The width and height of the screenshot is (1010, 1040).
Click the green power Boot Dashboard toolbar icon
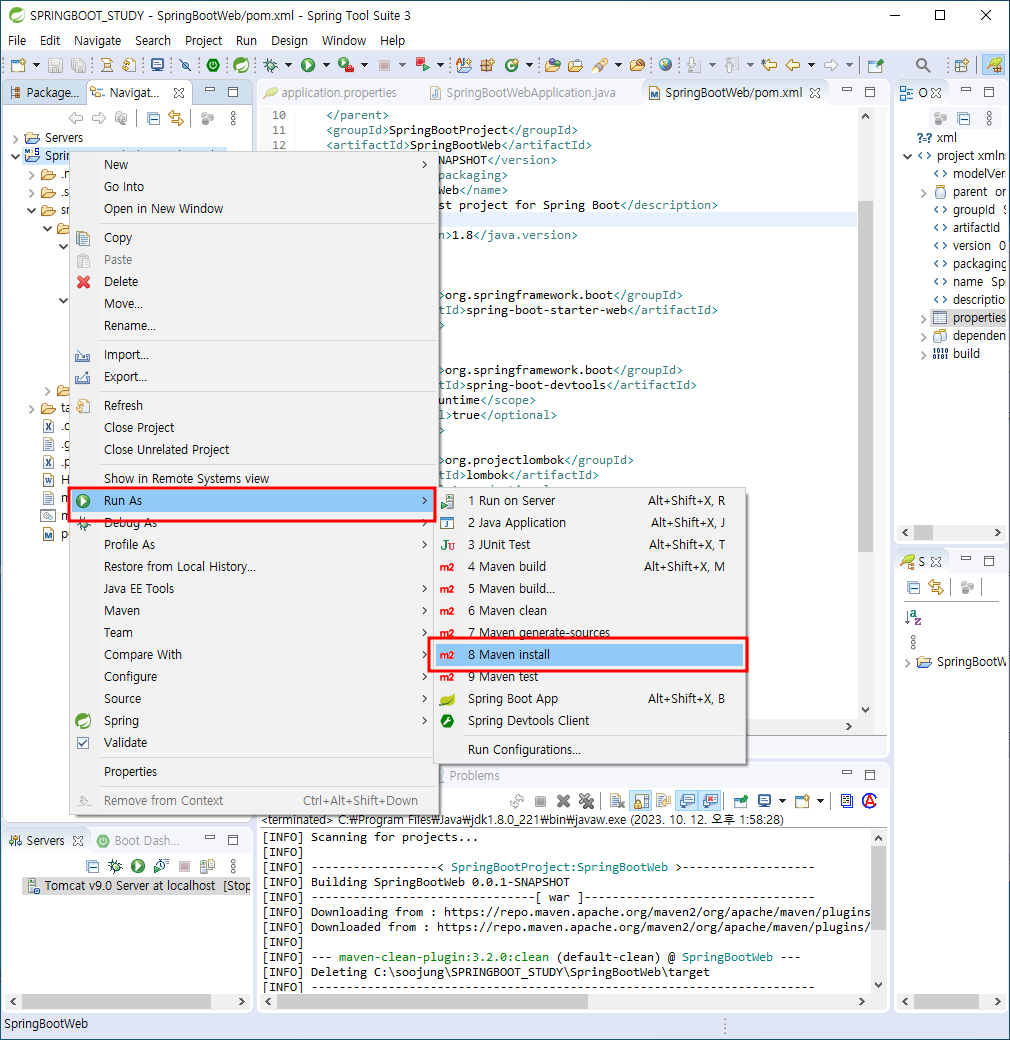pos(213,65)
